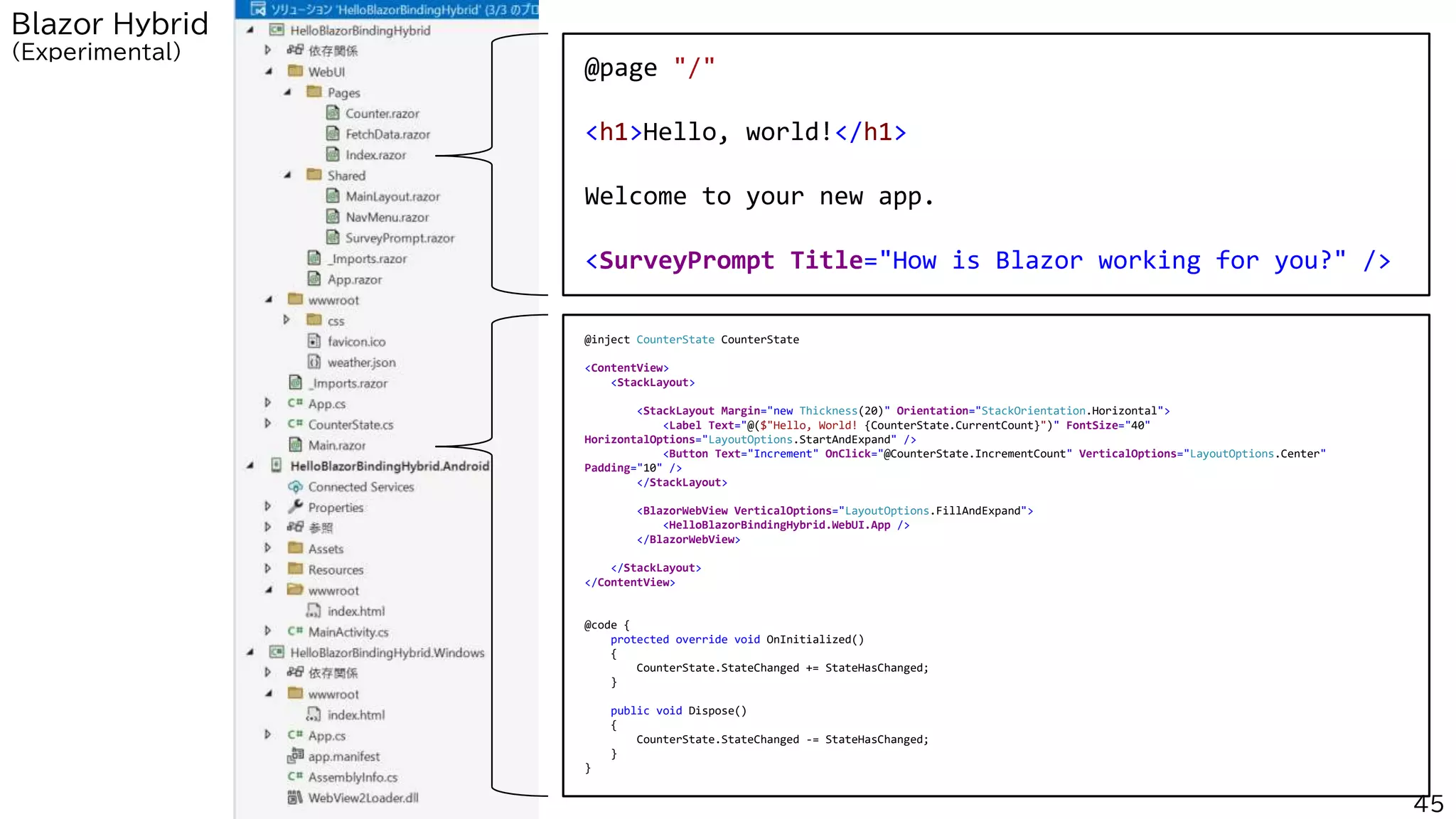Click the weather.json file icon
The height and width of the screenshot is (819, 1456).
tap(314, 361)
